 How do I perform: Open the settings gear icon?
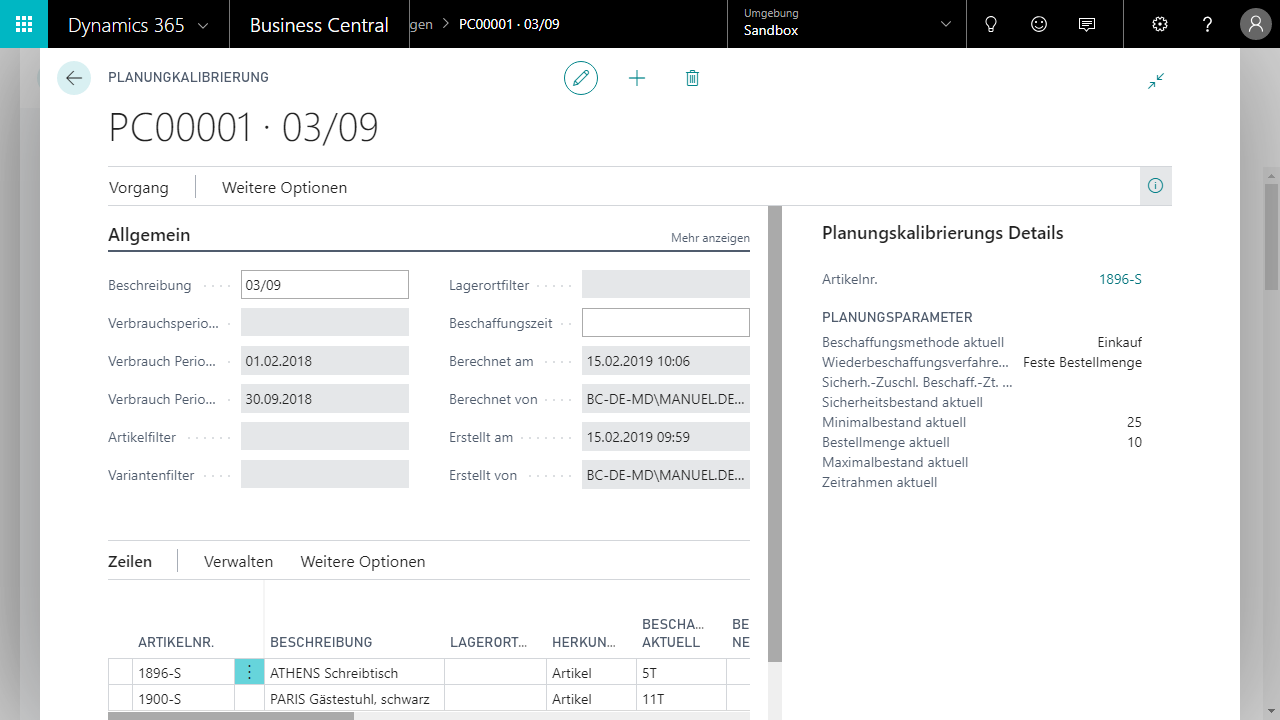[1160, 24]
